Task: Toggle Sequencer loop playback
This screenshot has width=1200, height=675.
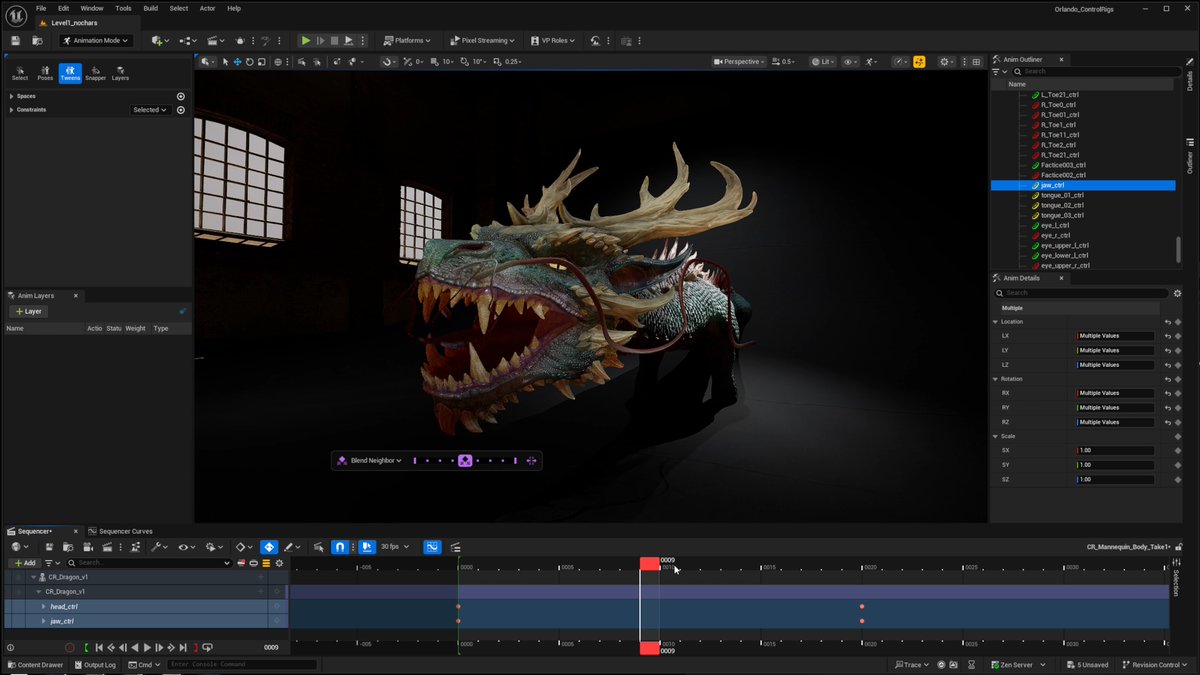Action: click(x=207, y=648)
